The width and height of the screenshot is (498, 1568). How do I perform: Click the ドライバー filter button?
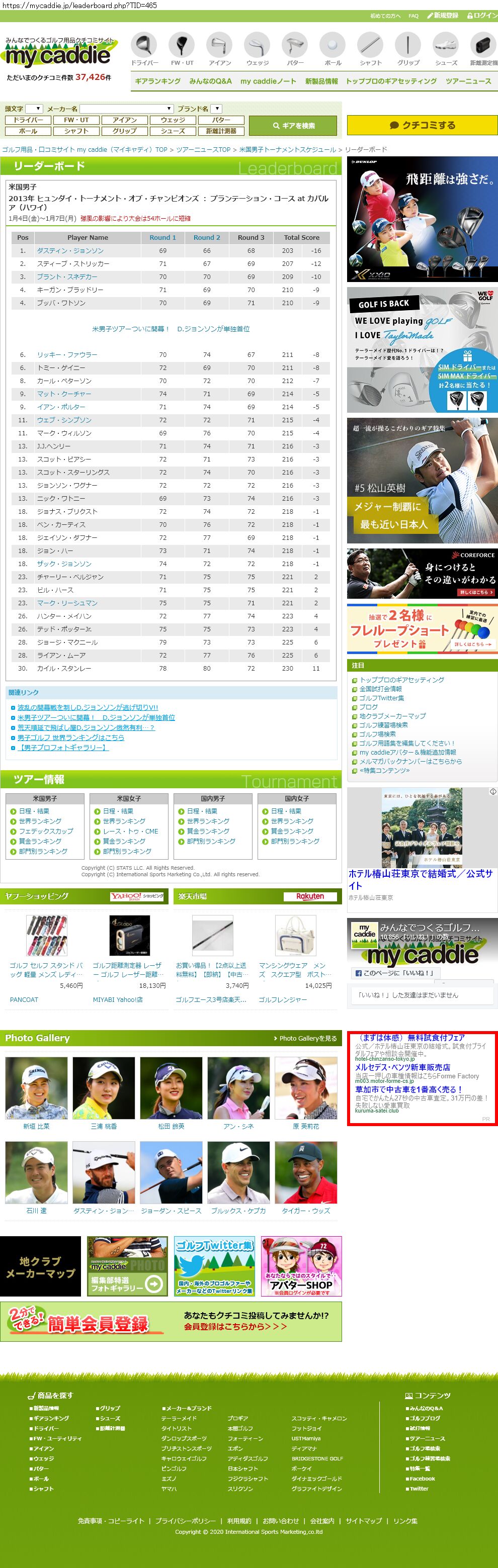click(28, 120)
